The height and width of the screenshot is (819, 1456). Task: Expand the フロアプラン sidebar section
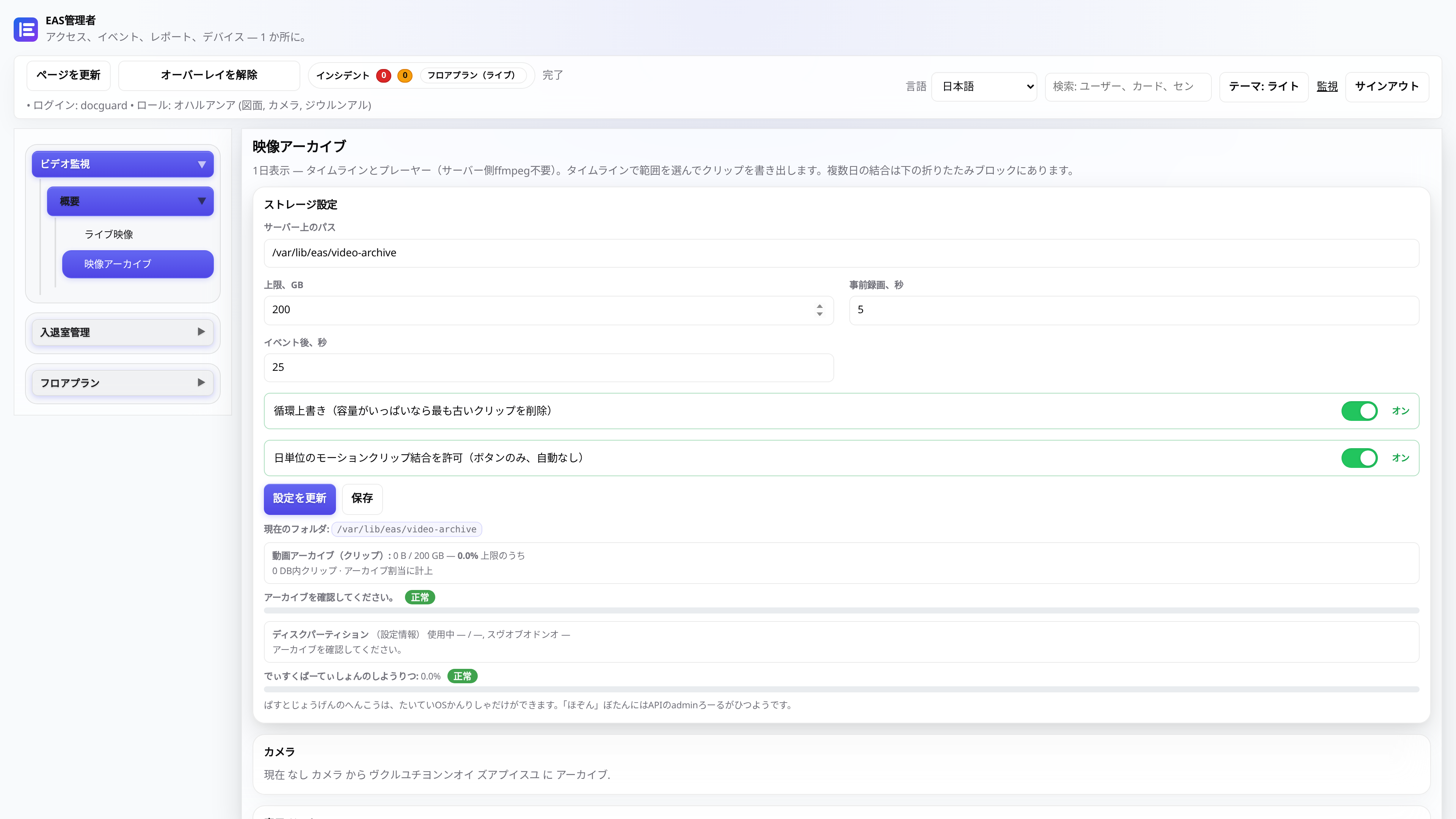[x=122, y=383]
